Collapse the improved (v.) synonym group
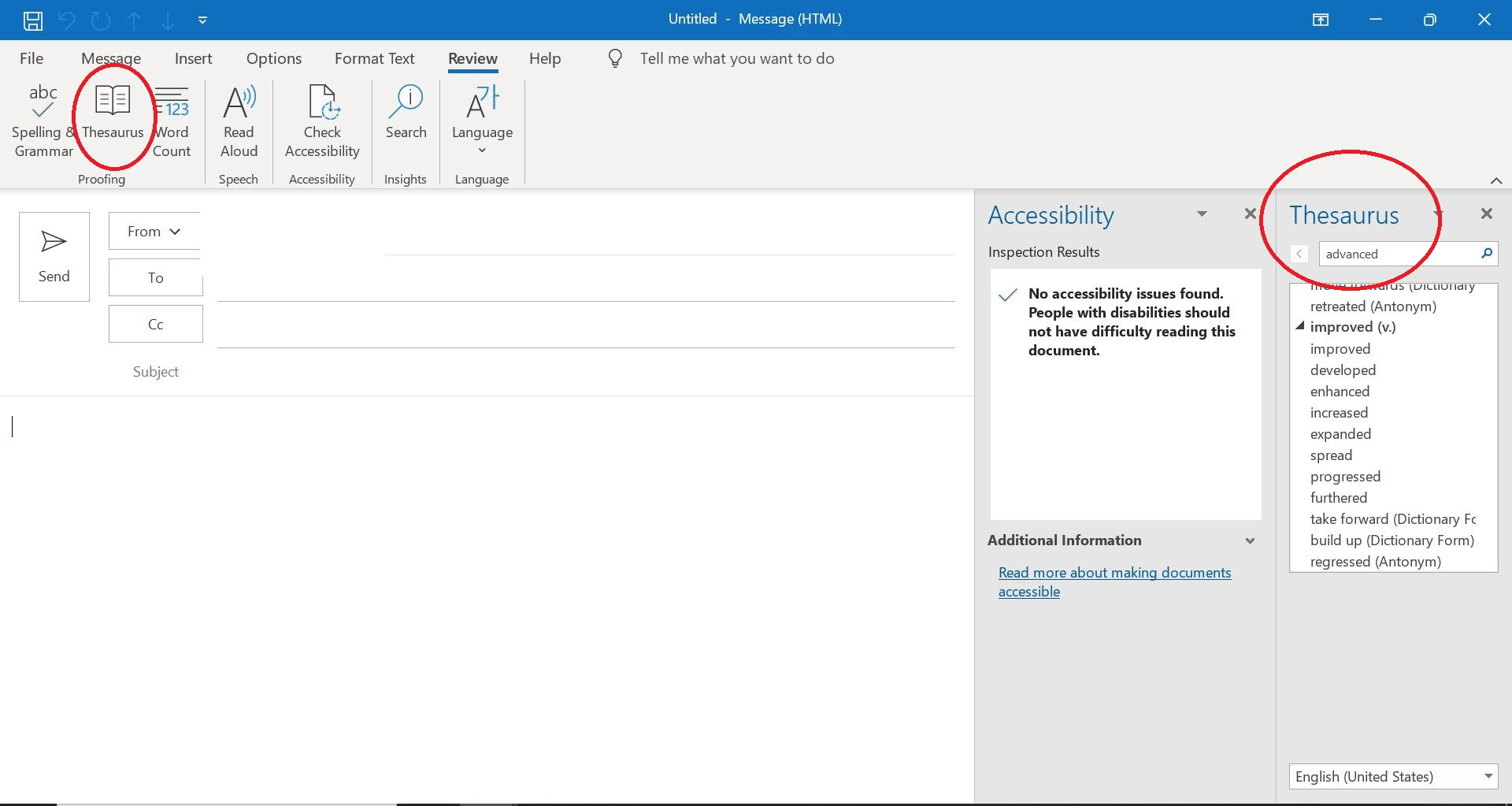This screenshot has height=806, width=1512. click(x=1300, y=326)
